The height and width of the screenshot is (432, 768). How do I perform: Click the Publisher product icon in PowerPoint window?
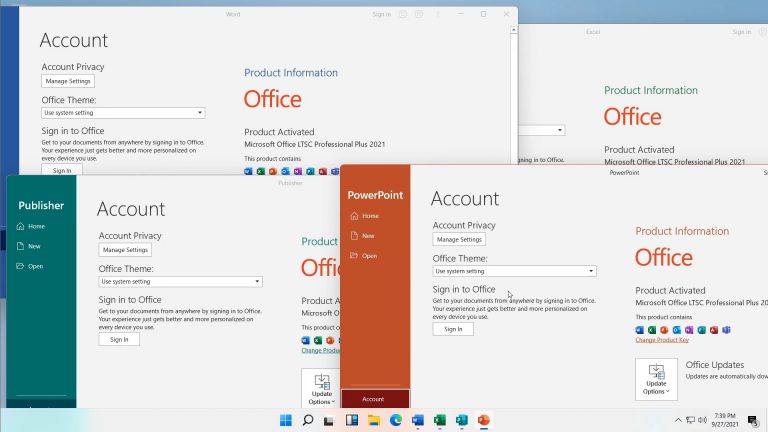[701, 330]
